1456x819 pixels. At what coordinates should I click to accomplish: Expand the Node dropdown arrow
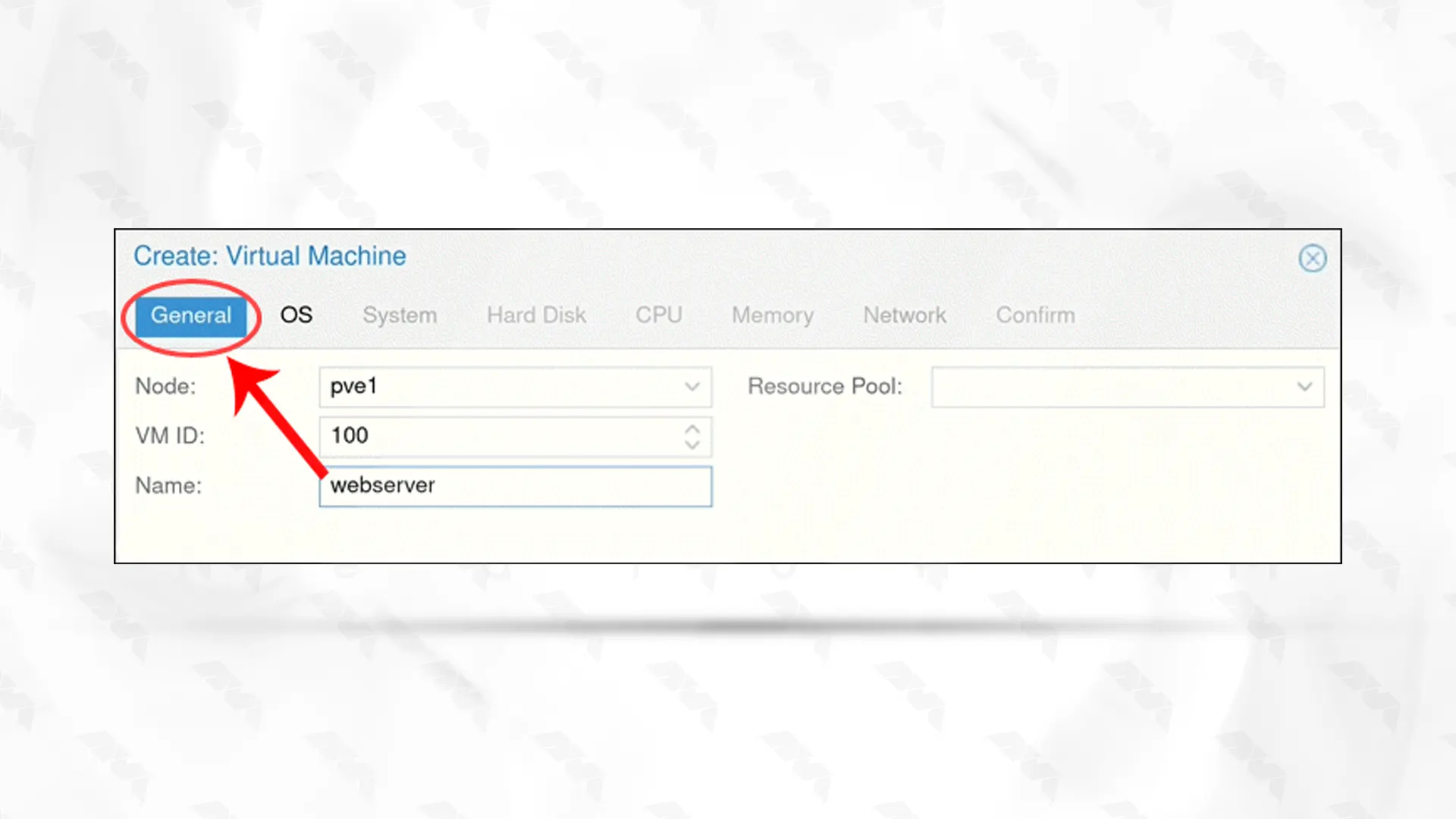tap(692, 387)
